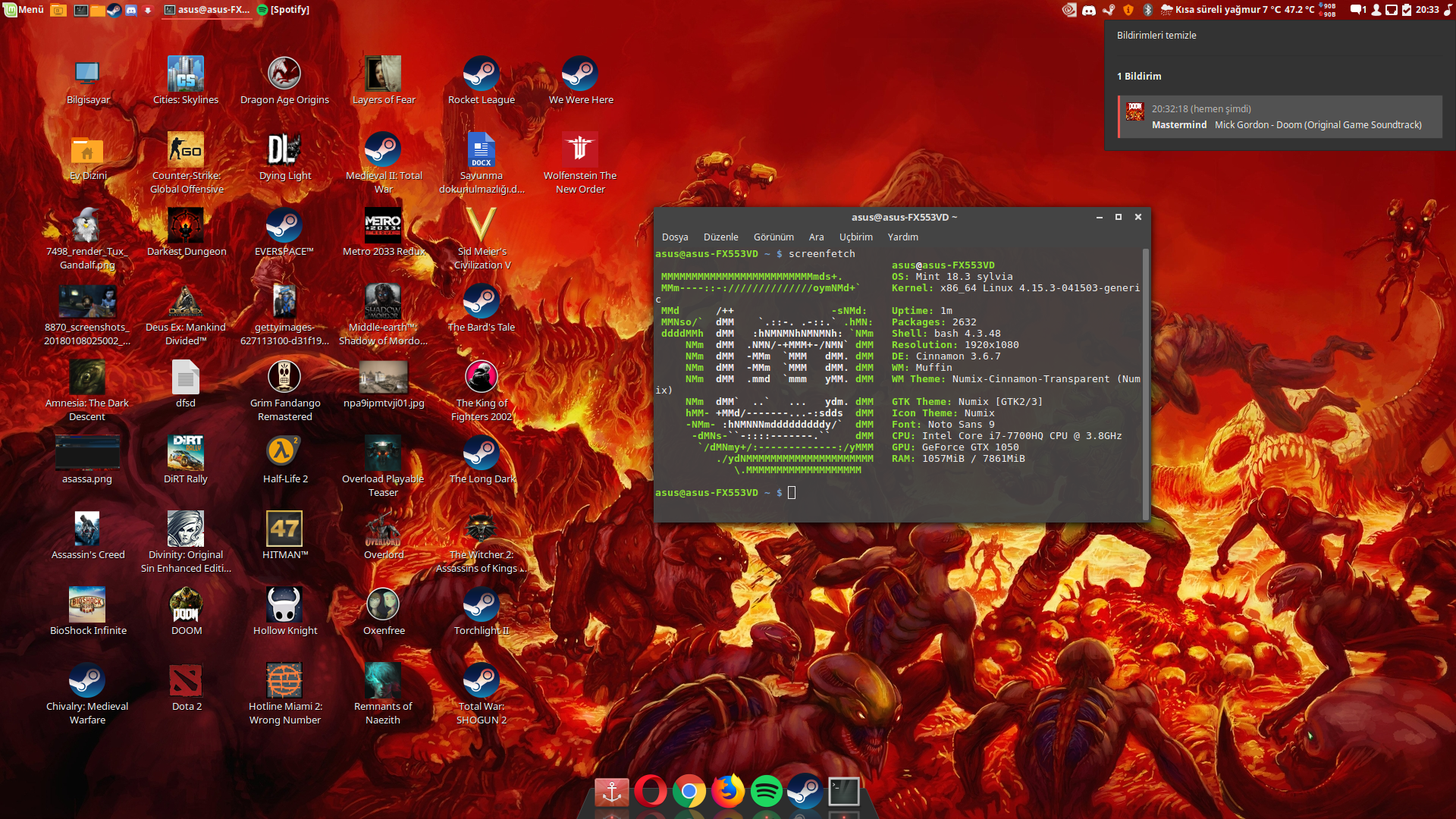The height and width of the screenshot is (819, 1456).
Task: Launch Steam from top panel launcher
Action: [x=114, y=10]
